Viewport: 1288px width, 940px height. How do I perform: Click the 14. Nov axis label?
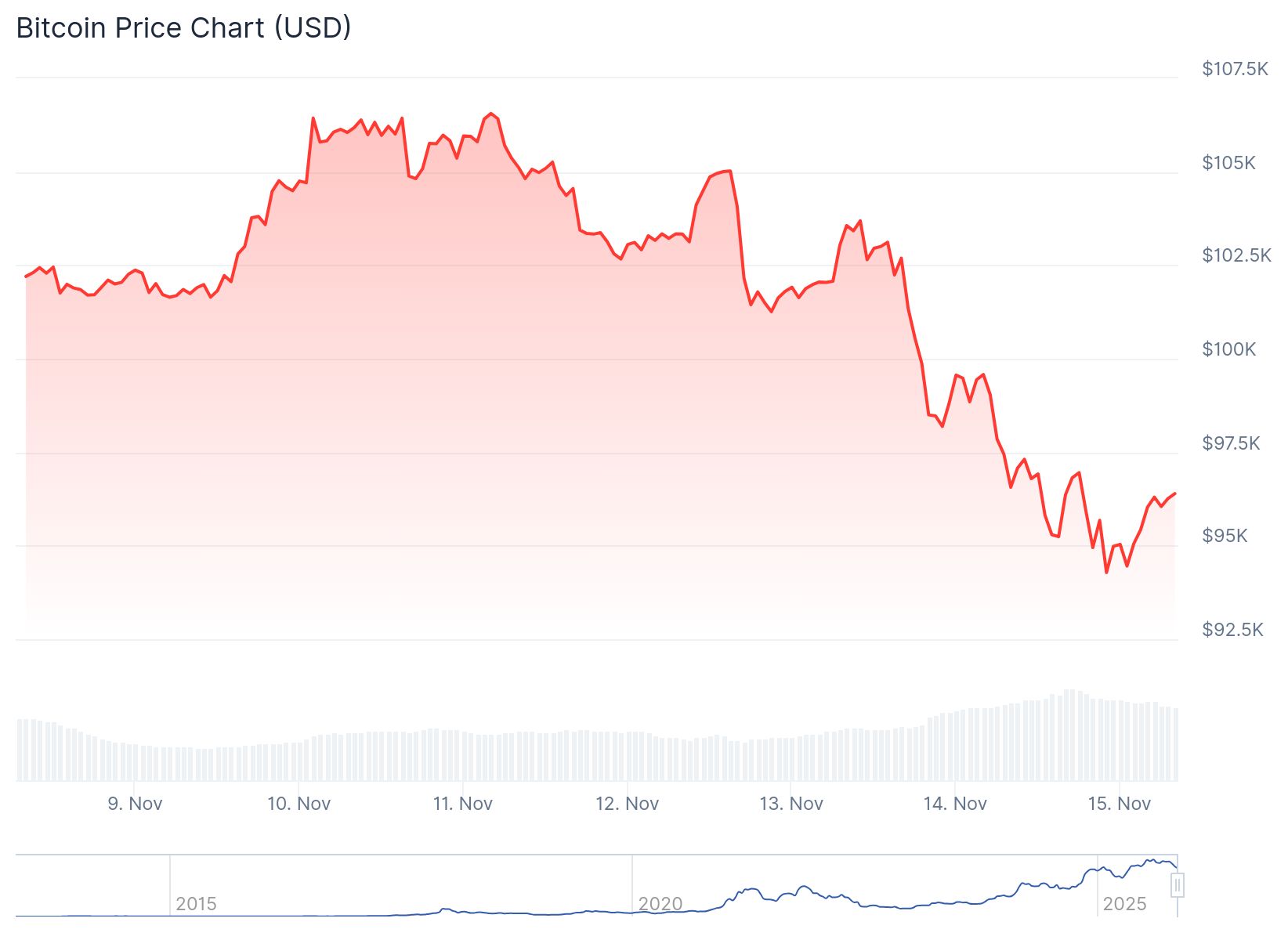point(955,804)
